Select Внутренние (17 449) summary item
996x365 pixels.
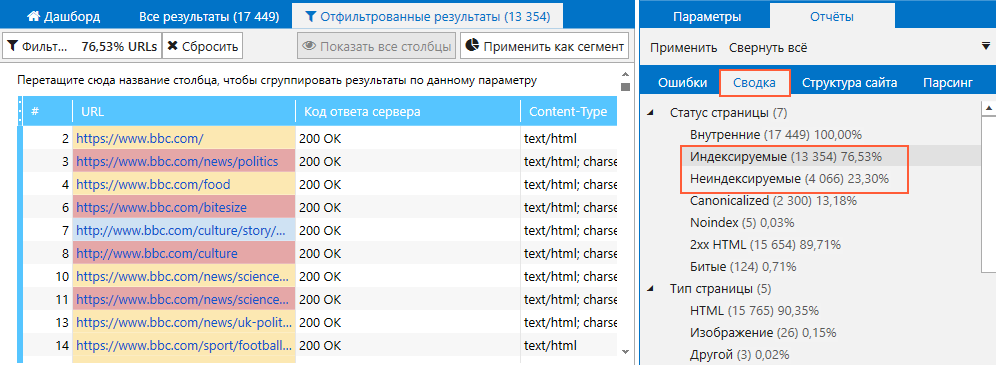click(x=775, y=135)
